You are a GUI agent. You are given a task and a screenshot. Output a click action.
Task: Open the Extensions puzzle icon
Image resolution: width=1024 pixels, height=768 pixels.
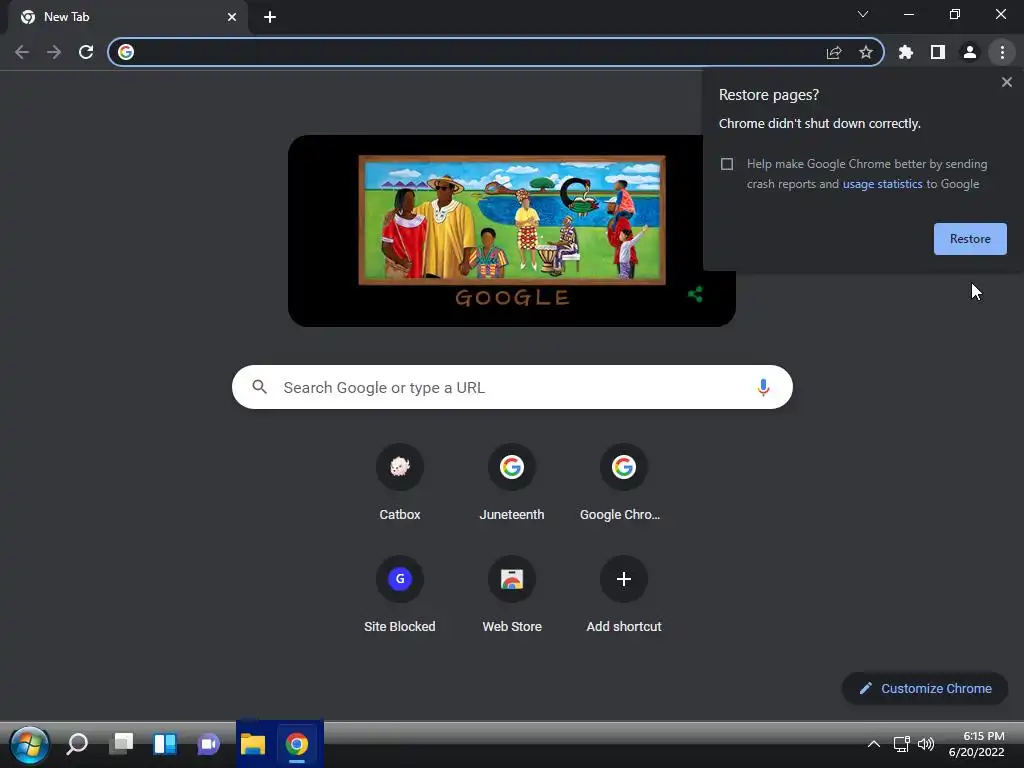tap(906, 52)
